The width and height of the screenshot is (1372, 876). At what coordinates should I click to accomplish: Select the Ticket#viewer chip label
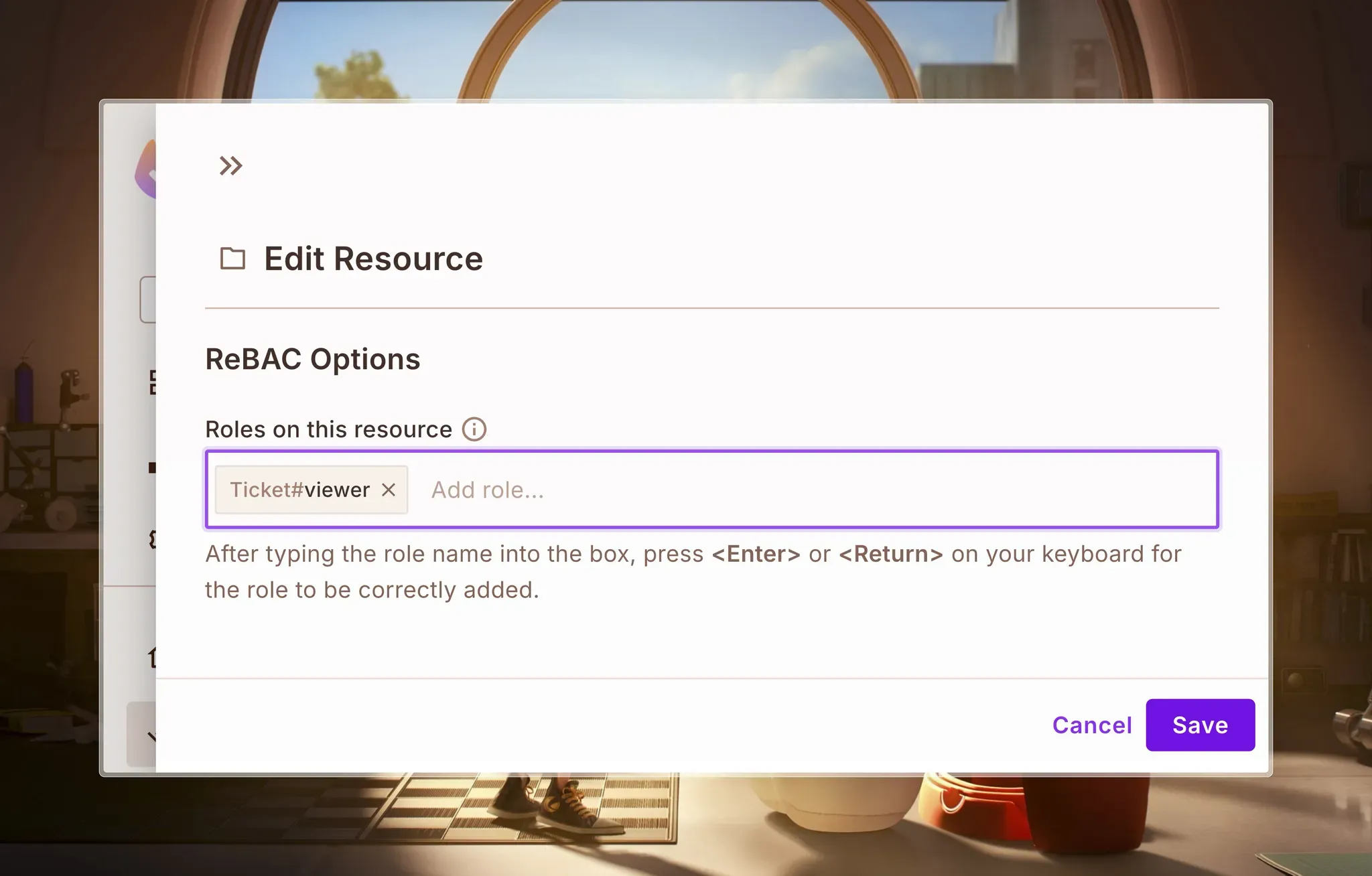pos(299,490)
